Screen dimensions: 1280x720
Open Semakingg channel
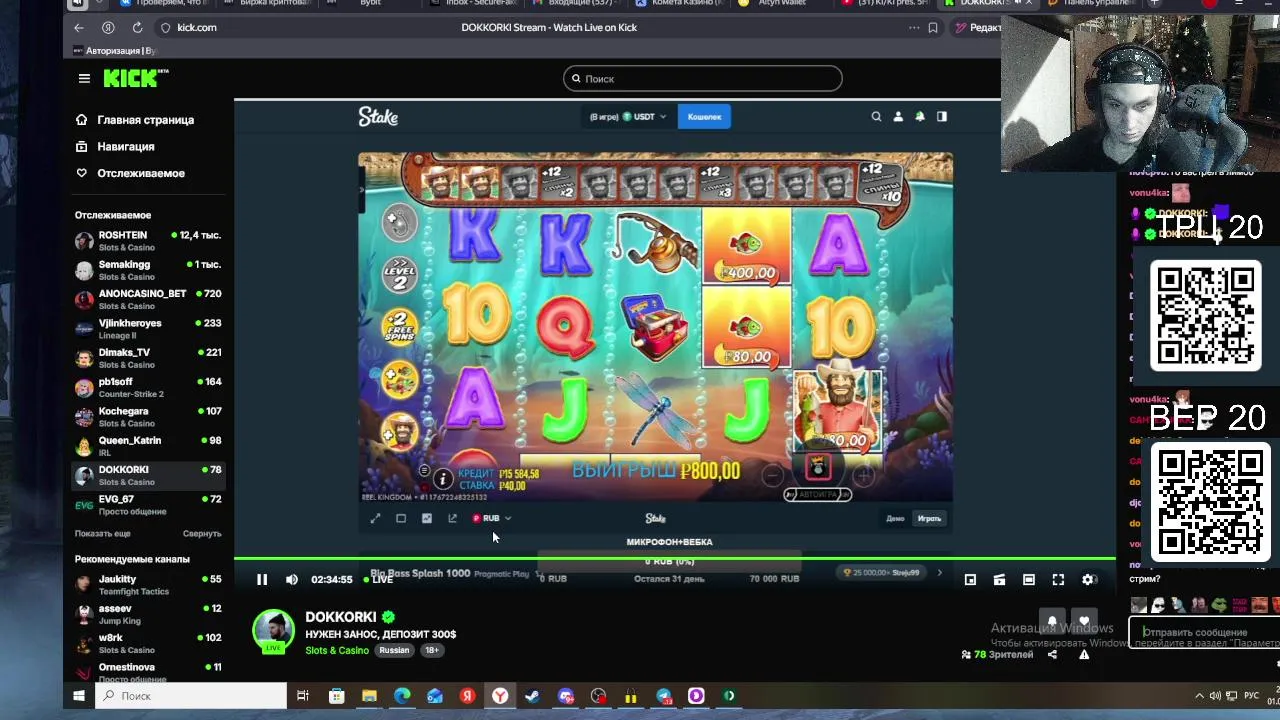148,270
